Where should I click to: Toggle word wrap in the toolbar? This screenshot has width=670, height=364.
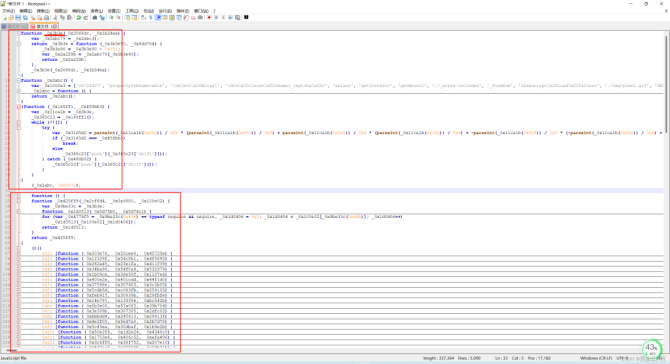(144, 18)
